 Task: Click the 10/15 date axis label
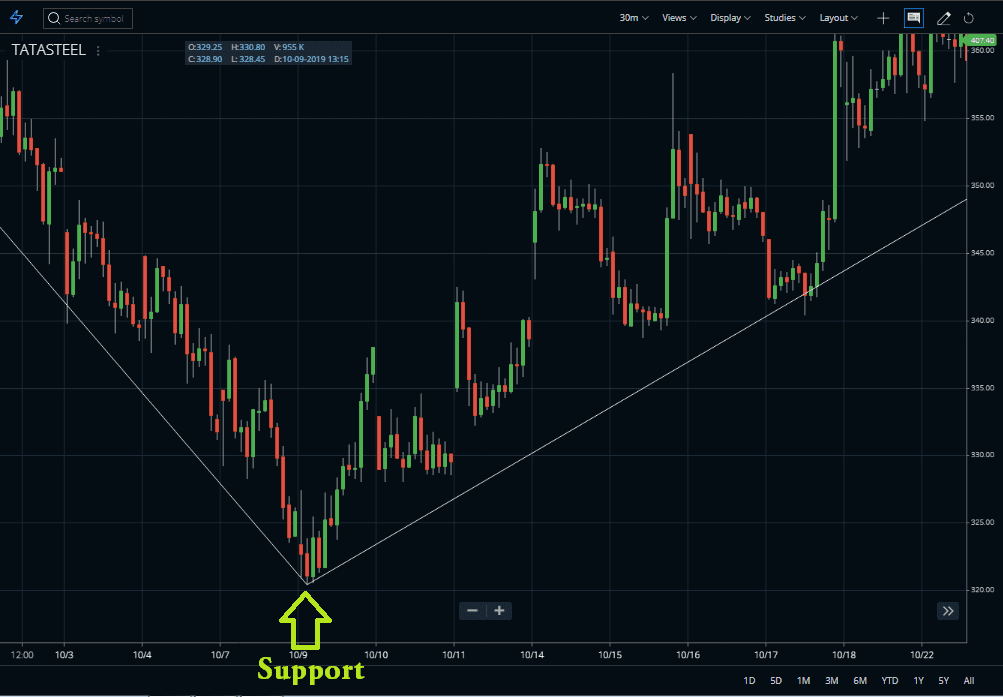[x=610, y=655]
